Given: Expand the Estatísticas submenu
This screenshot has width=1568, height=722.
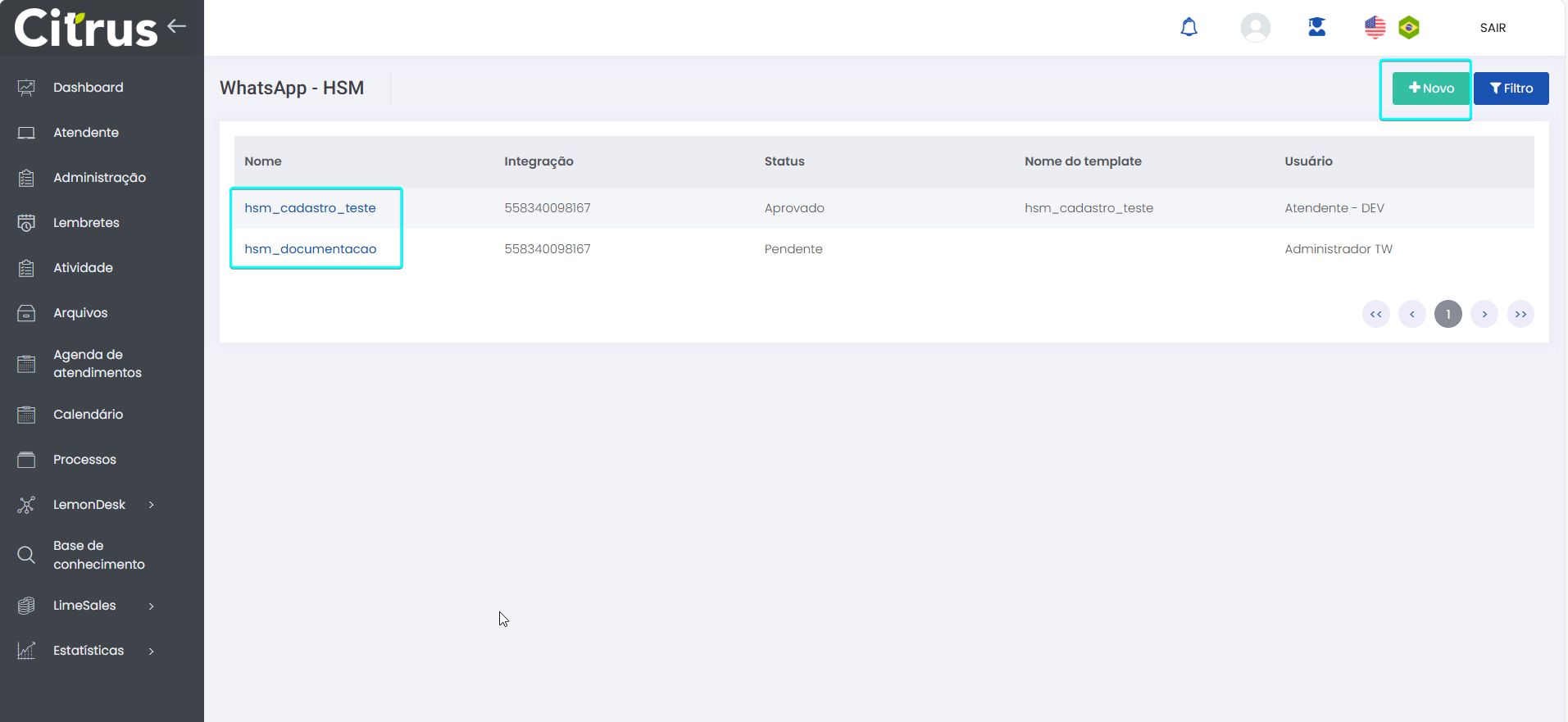Looking at the screenshot, I should pos(151,652).
